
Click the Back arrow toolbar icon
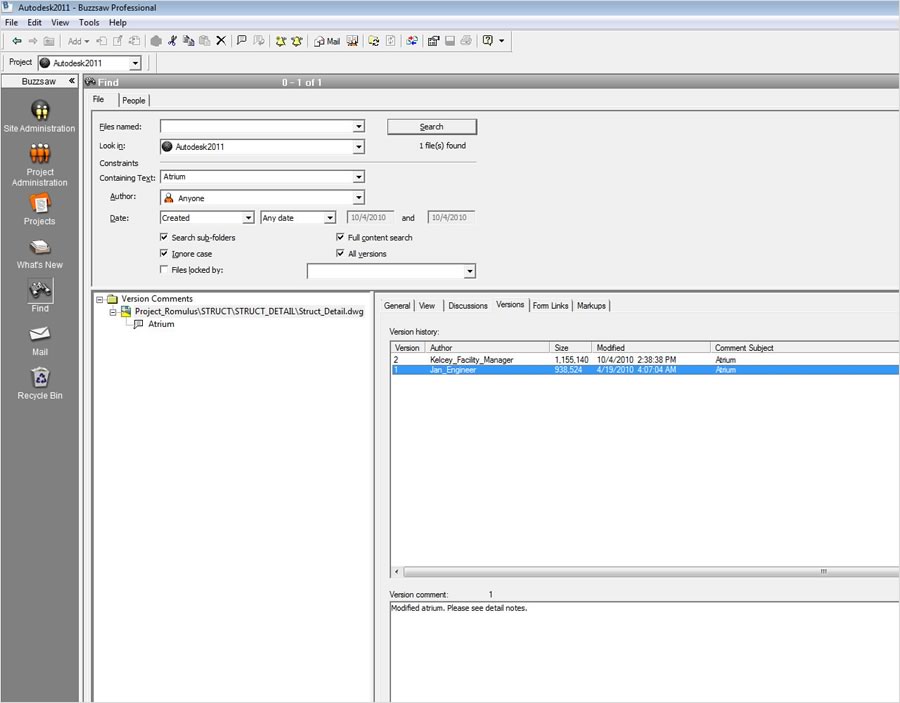(17, 41)
